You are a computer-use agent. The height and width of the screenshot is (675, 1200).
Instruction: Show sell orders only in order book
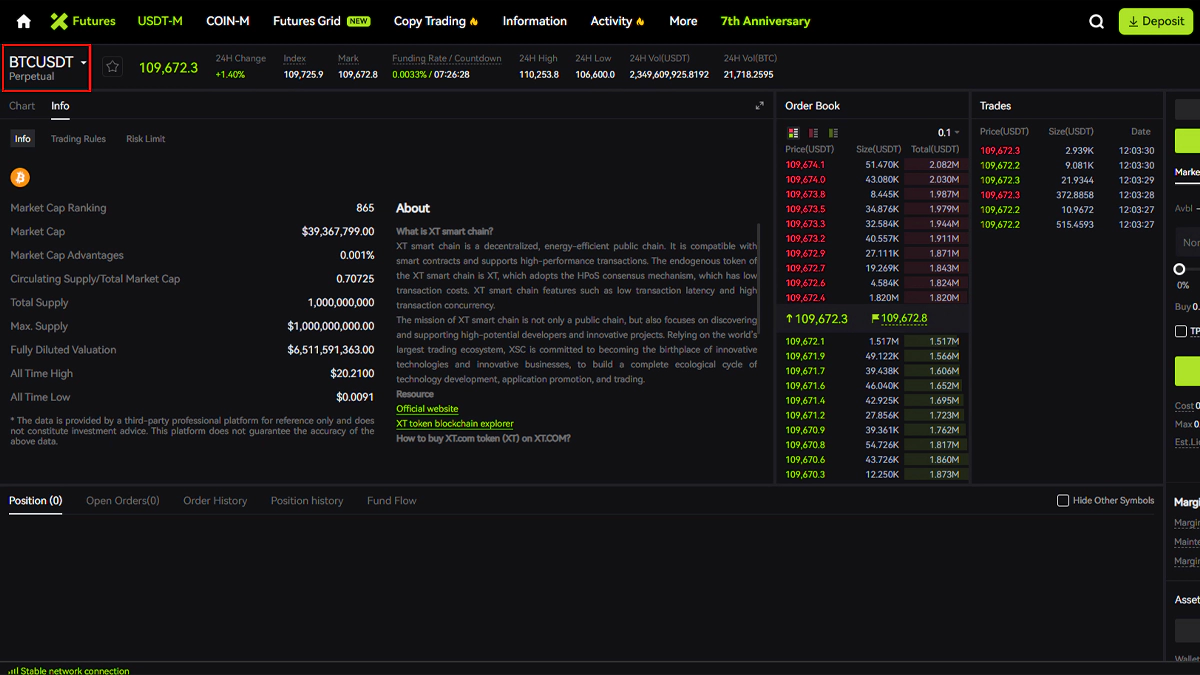[814, 133]
